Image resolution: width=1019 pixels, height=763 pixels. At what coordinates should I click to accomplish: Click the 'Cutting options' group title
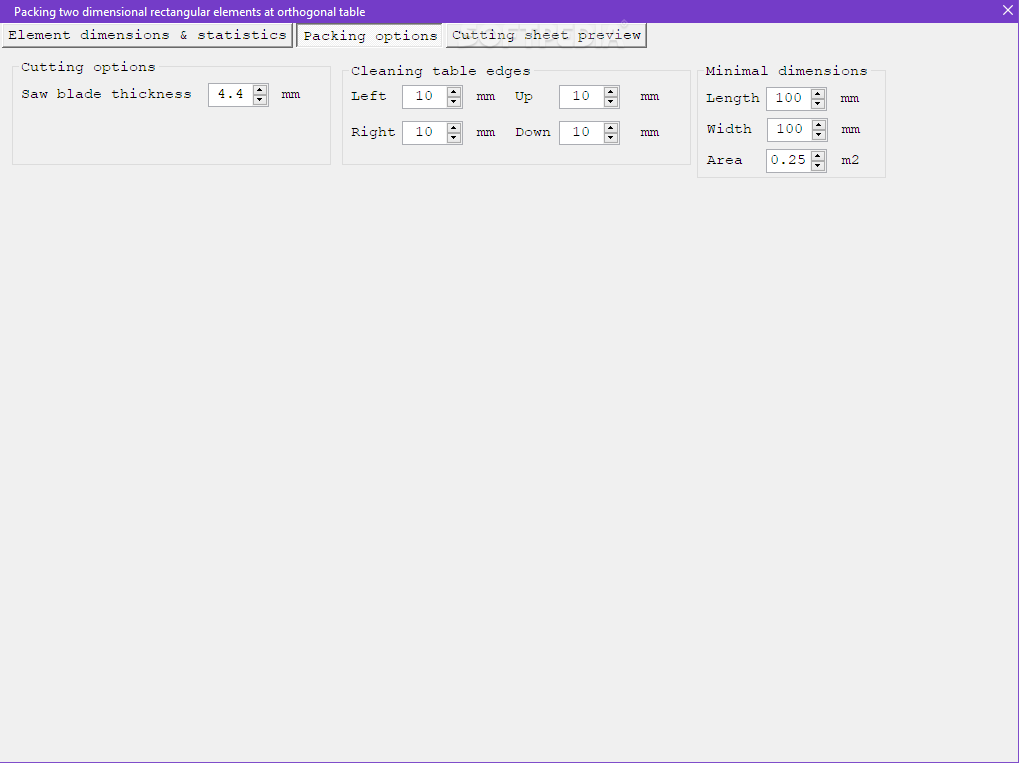[88, 67]
